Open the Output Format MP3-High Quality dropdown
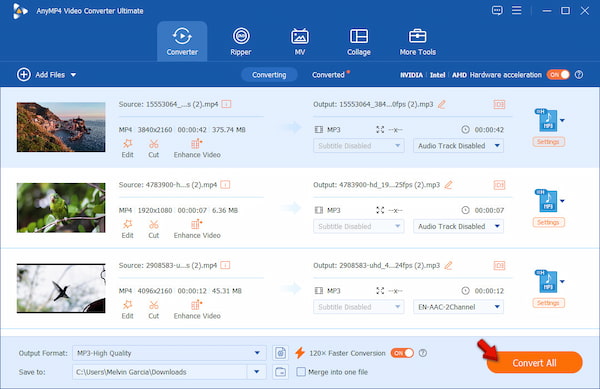The height and width of the screenshot is (389, 600). click(x=169, y=353)
